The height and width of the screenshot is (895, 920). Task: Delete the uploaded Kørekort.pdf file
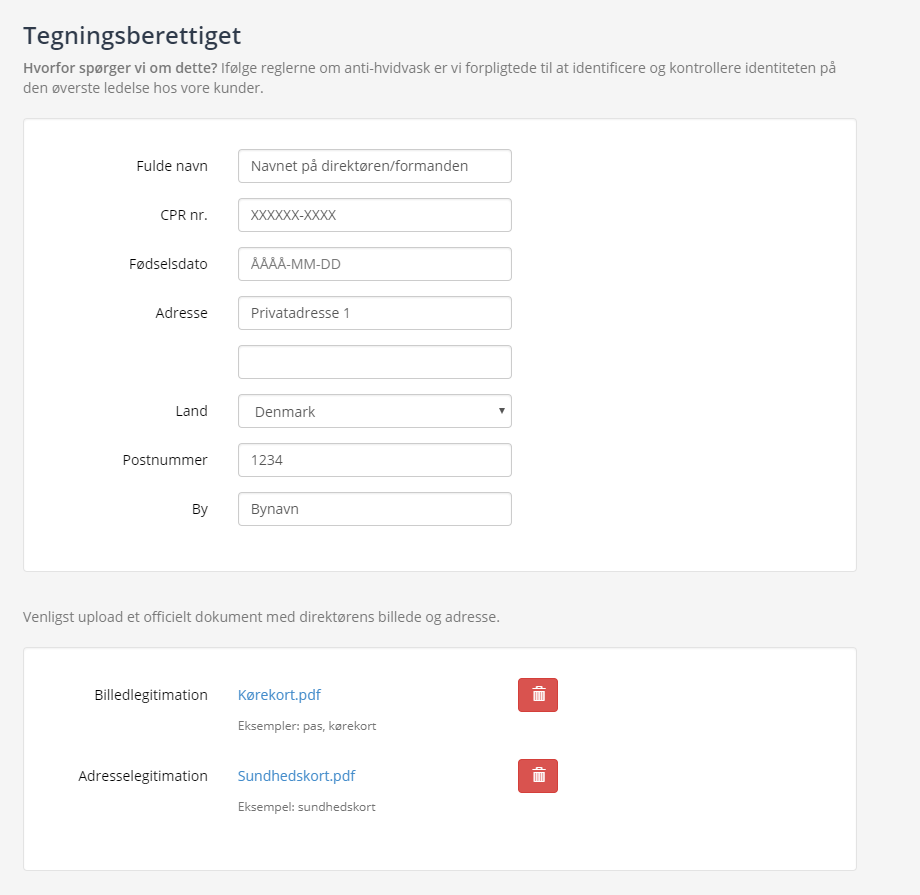537,695
